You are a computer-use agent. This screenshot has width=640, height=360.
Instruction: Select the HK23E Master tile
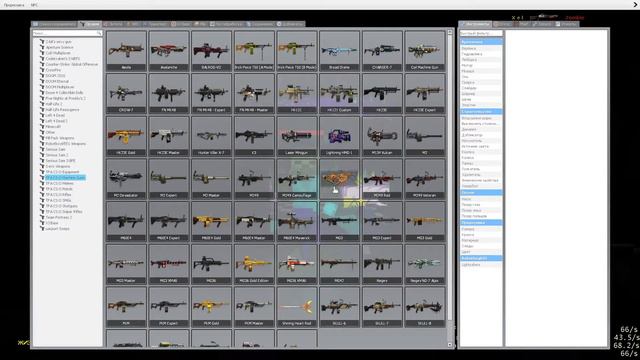(x=169, y=136)
